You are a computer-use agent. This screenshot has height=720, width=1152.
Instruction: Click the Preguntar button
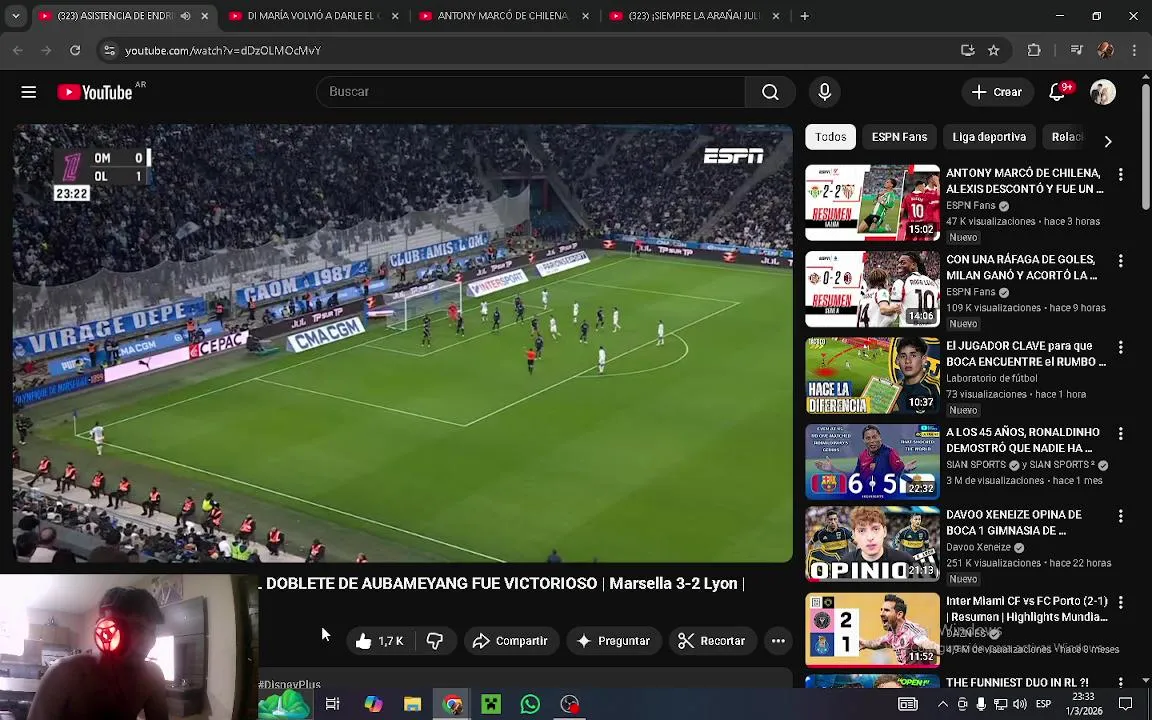(613, 641)
